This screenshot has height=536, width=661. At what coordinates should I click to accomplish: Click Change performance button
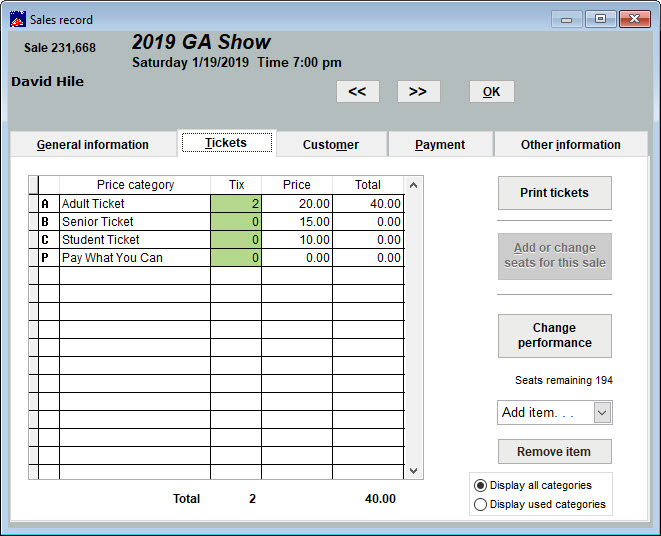point(554,336)
